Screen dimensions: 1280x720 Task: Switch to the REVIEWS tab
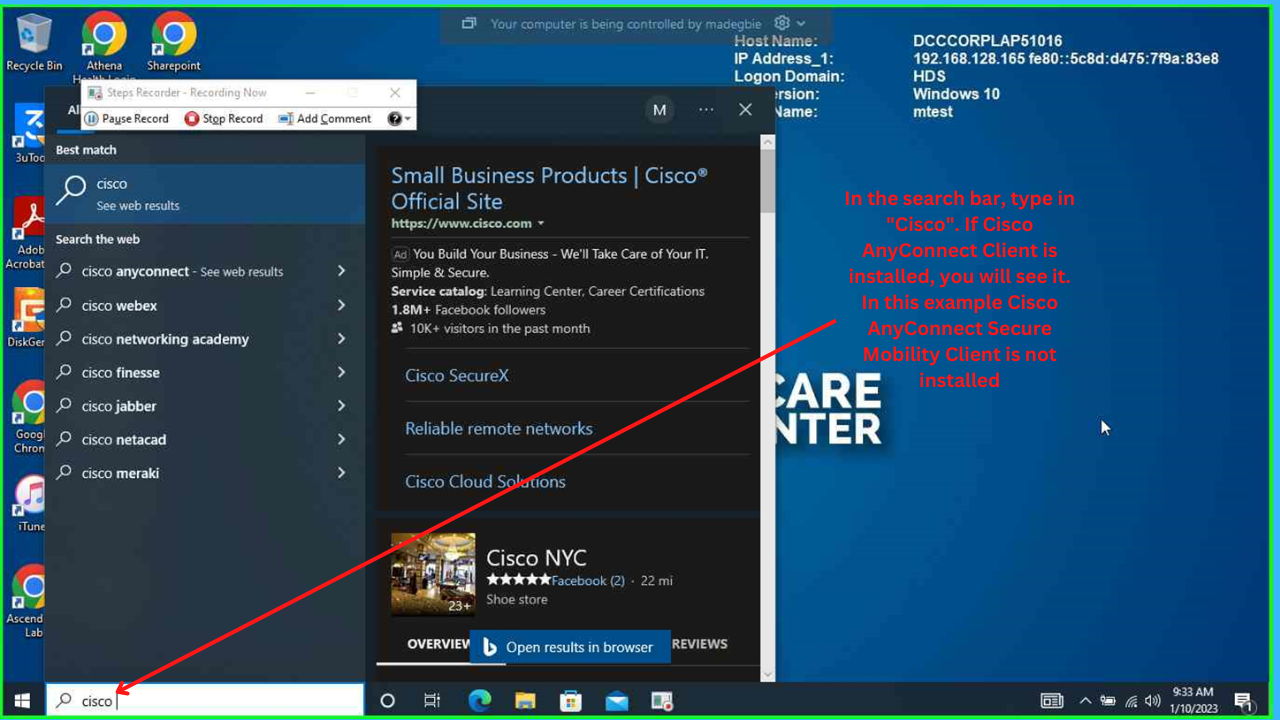point(699,644)
